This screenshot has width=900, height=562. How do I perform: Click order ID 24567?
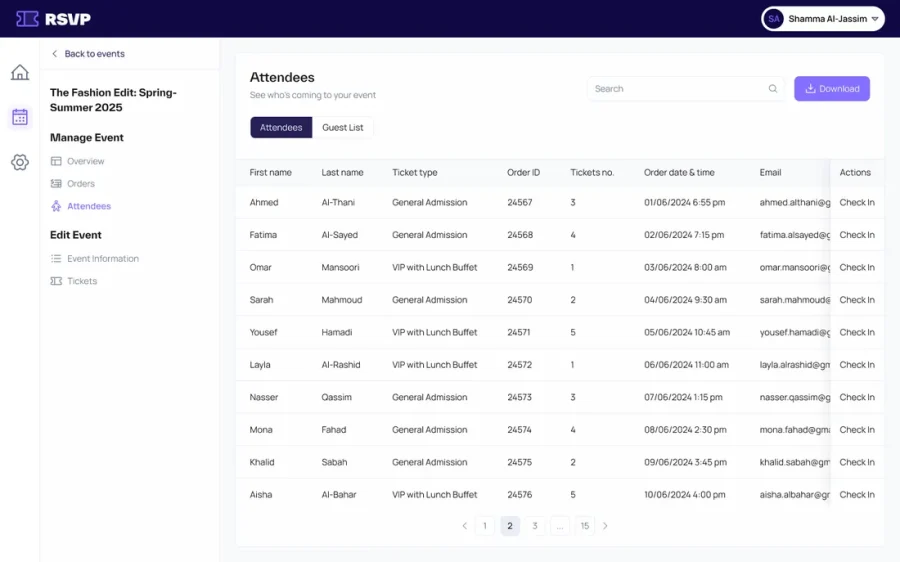point(519,202)
